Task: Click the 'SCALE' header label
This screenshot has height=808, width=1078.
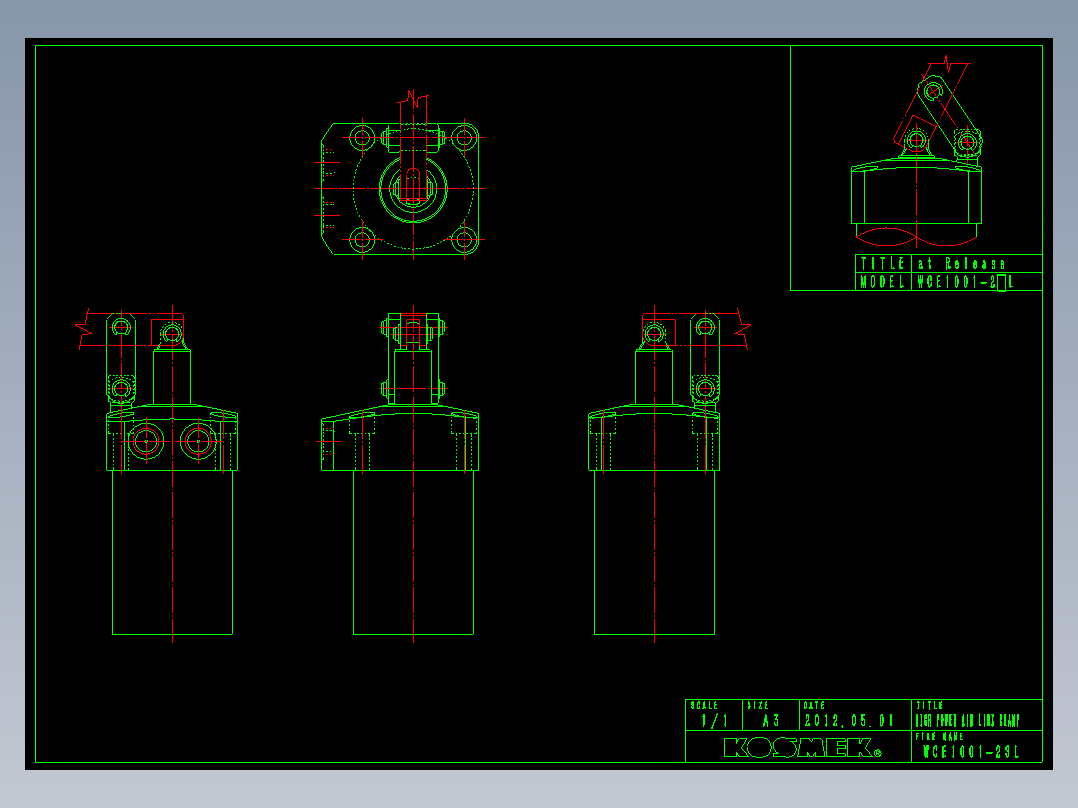Action: pos(704,706)
